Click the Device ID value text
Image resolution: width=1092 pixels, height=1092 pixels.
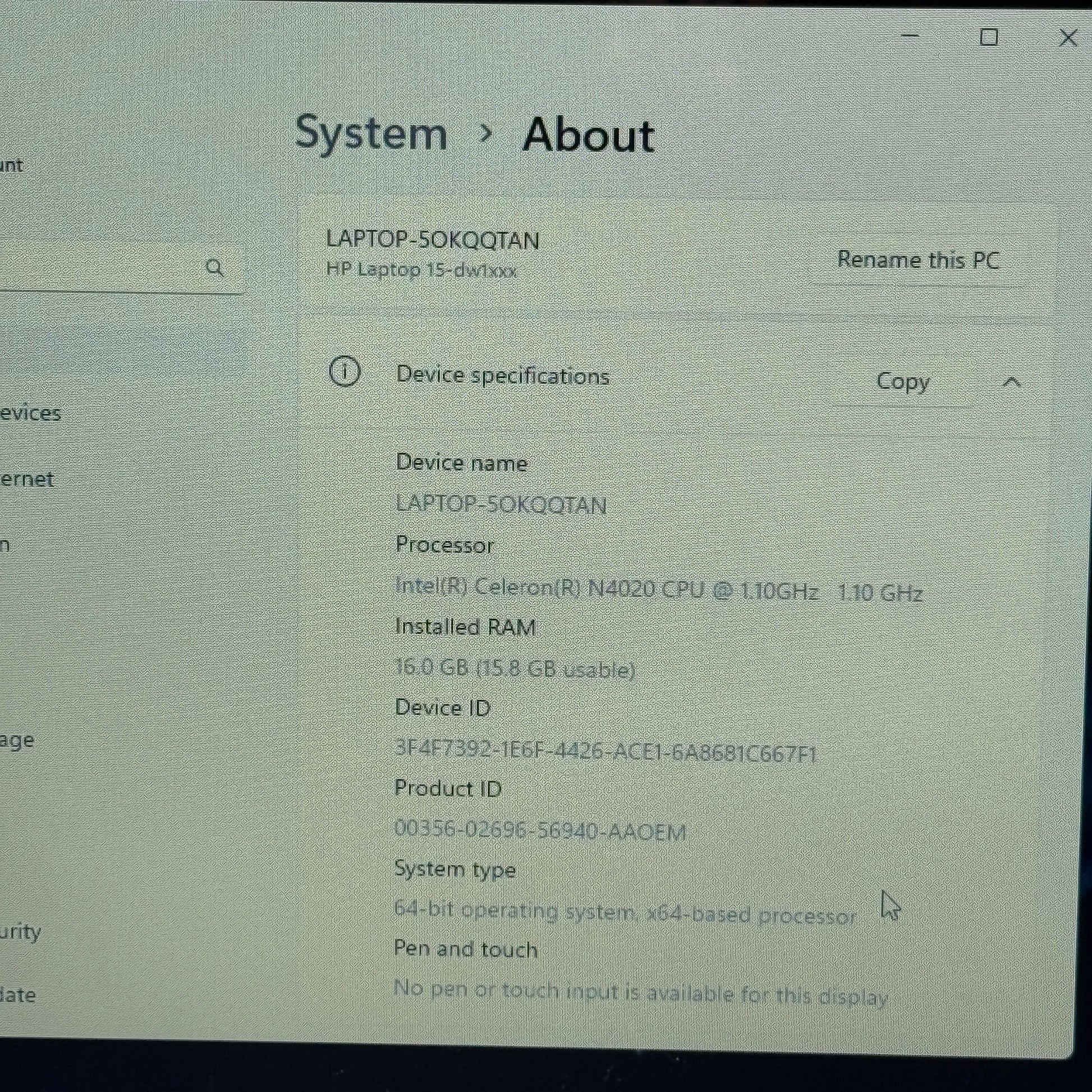605,753
